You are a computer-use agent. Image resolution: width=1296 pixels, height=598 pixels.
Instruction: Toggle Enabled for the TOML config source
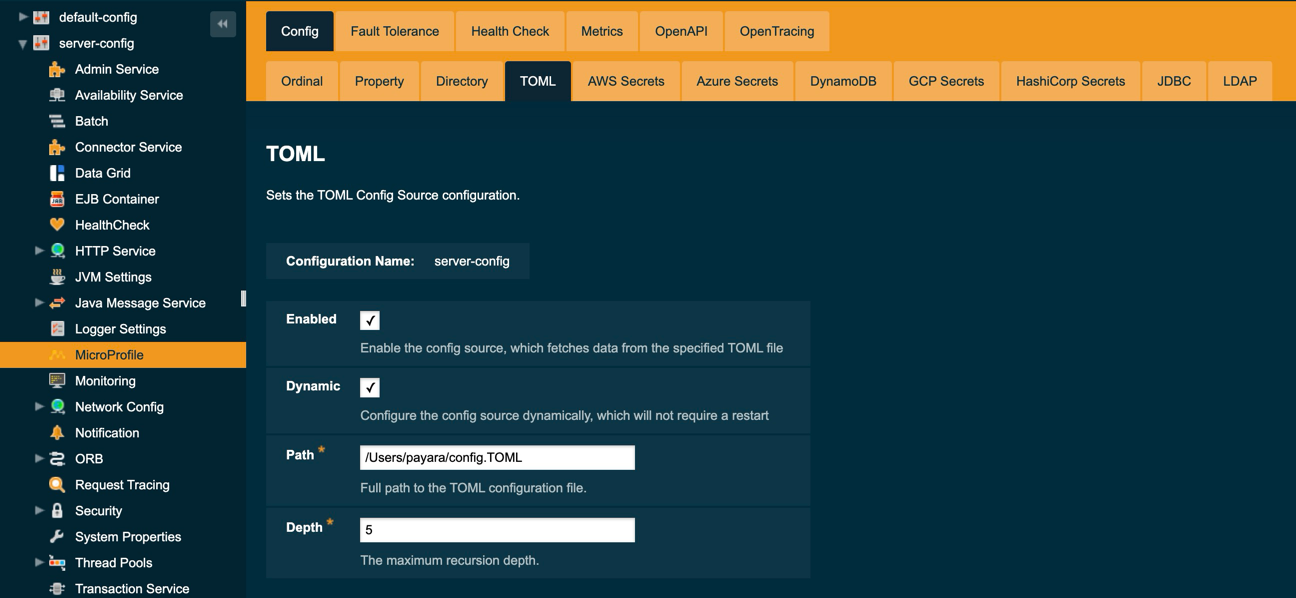[369, 320]
